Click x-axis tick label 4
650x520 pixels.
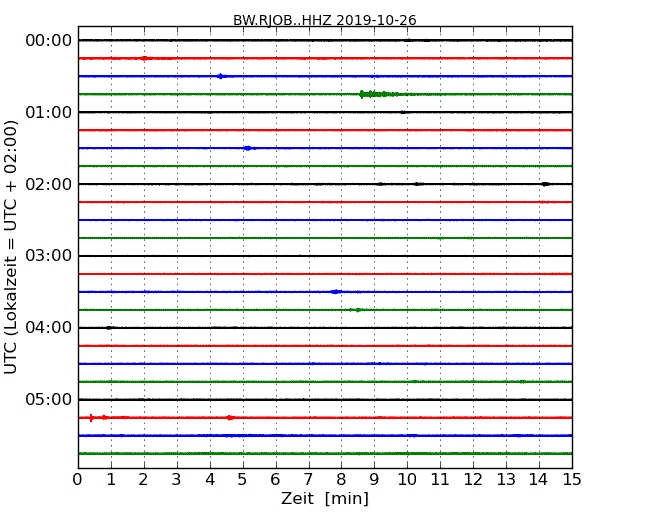pyautogui.click(x=210, y=480)
